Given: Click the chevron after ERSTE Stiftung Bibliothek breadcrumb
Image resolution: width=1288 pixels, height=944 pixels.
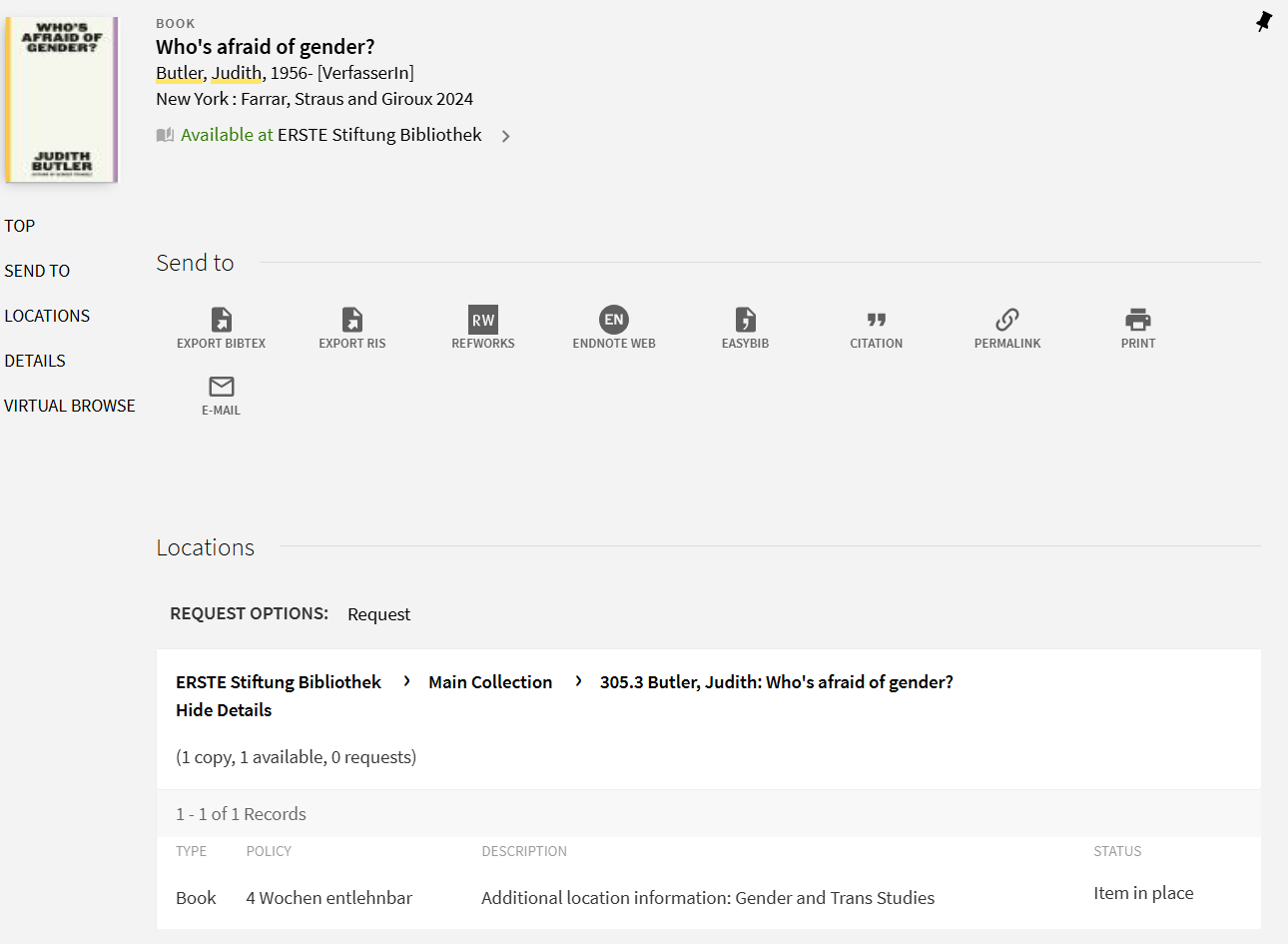Looking at the screenshot, I should (x=406, y=681).
